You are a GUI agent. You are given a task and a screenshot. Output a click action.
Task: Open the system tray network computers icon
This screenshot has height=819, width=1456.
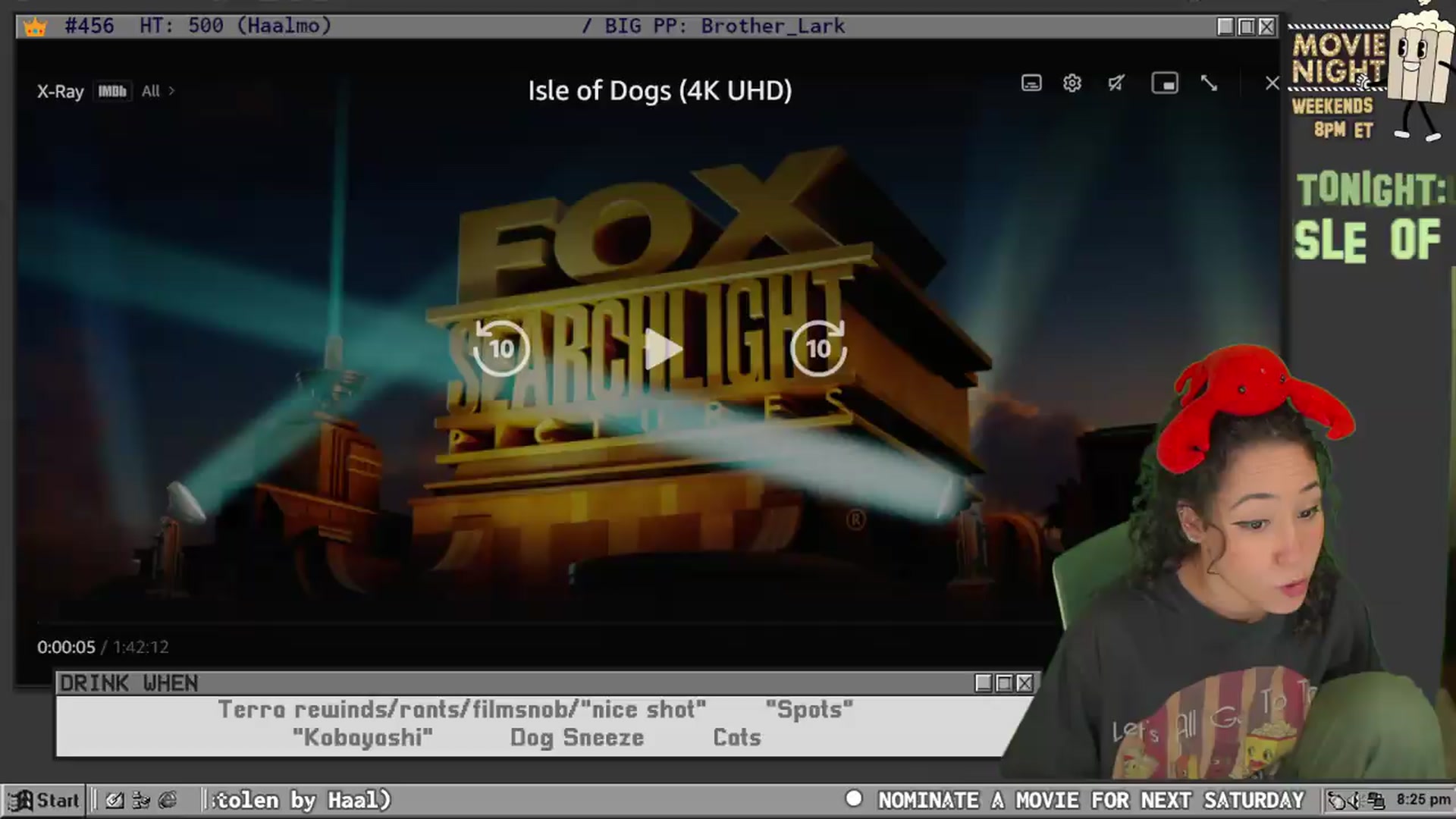point(1376,800)
